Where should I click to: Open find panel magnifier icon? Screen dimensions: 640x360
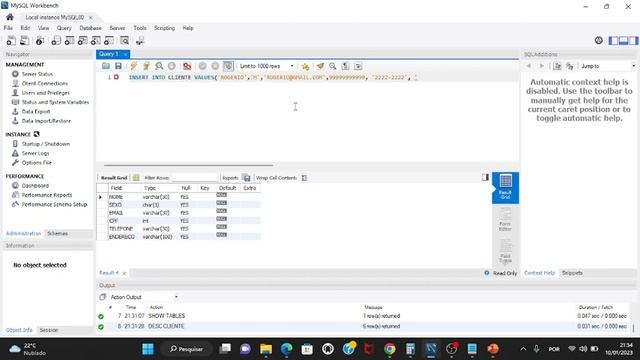(333, 66)
